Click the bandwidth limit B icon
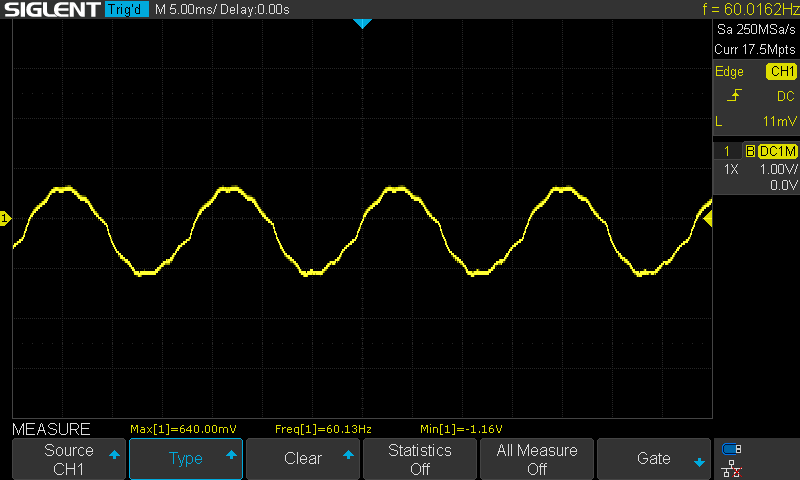 tap(749, 151)
